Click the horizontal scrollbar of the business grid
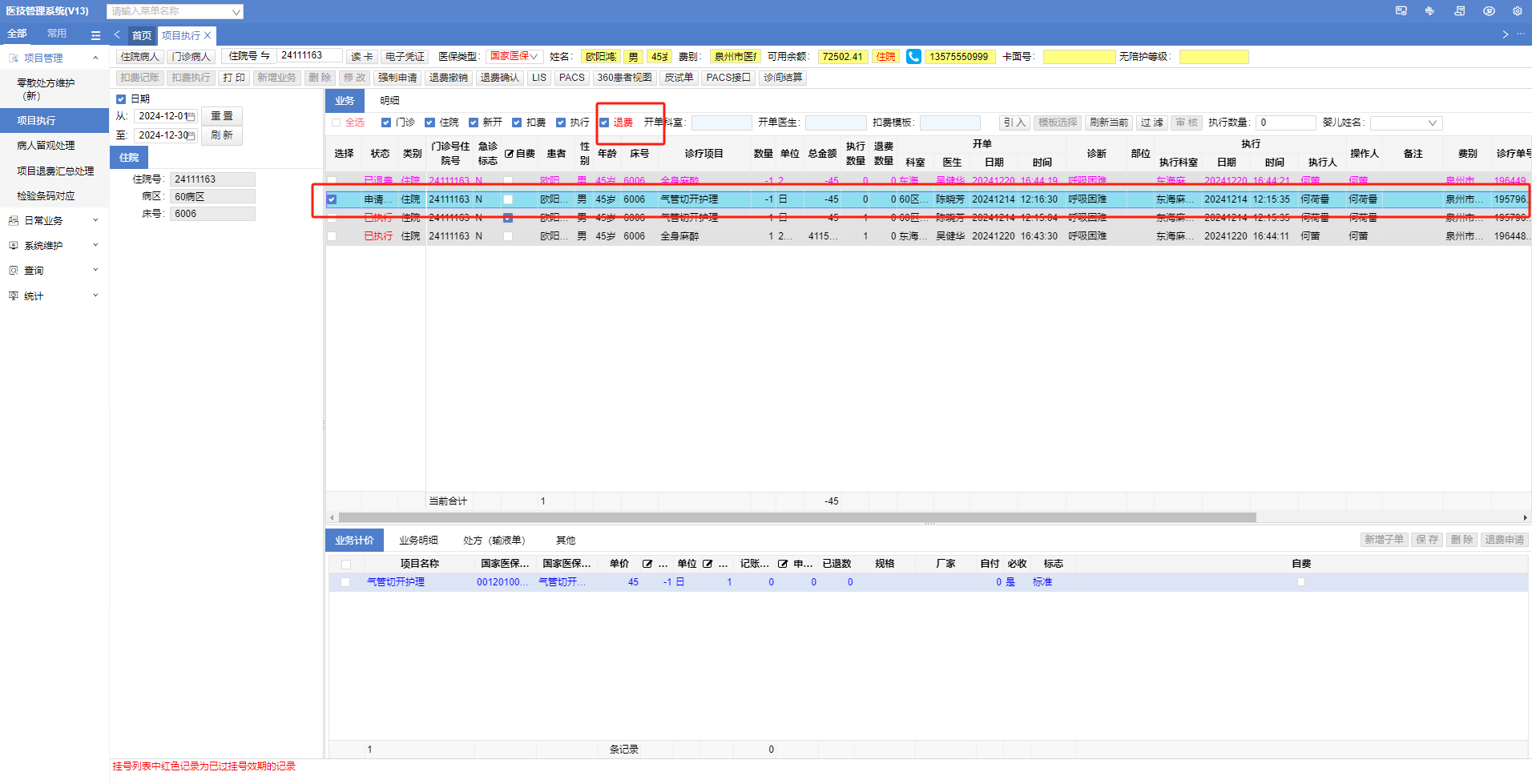Viewport: 1532px width, 784px height. tap(797, 517)
